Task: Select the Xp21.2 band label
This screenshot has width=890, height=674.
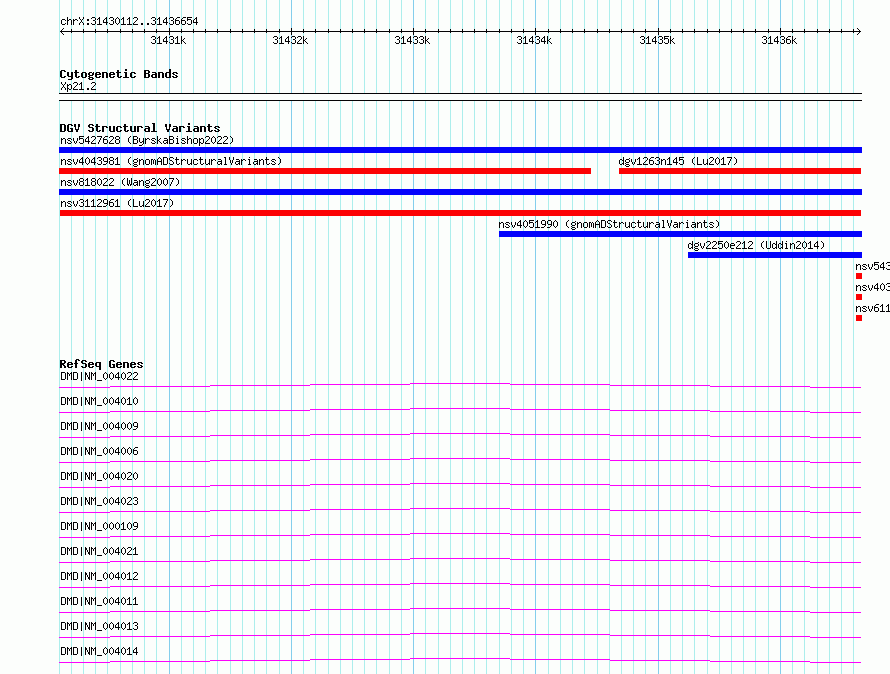Action: [78, 86]
